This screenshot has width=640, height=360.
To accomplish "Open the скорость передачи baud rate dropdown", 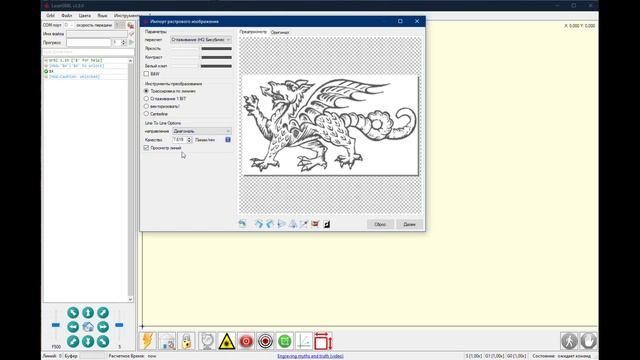I will 120,25.
